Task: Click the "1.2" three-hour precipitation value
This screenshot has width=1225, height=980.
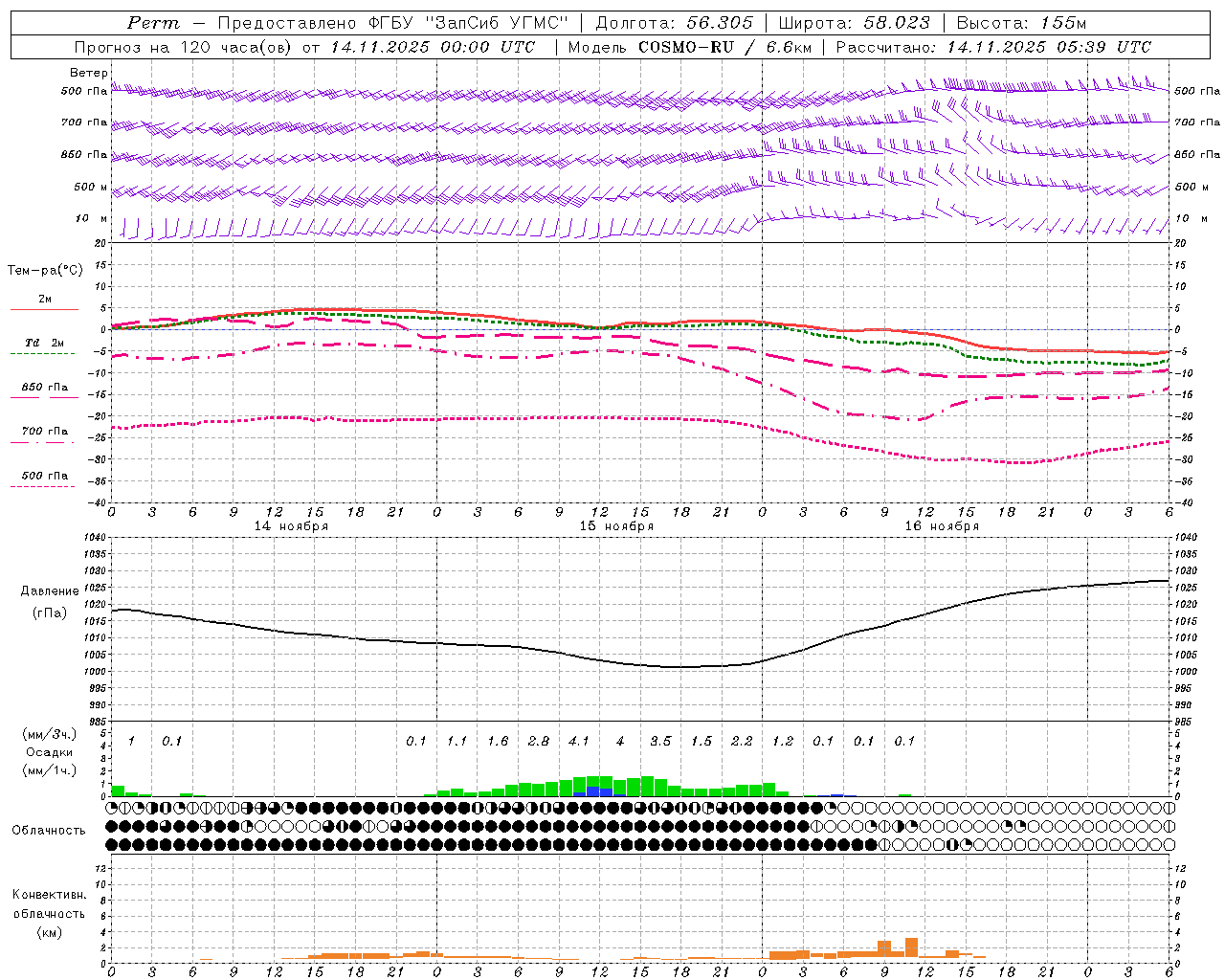Action: click(783, 742)
